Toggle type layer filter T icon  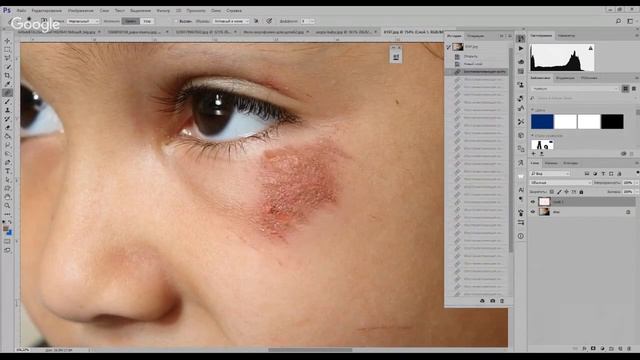603,173
